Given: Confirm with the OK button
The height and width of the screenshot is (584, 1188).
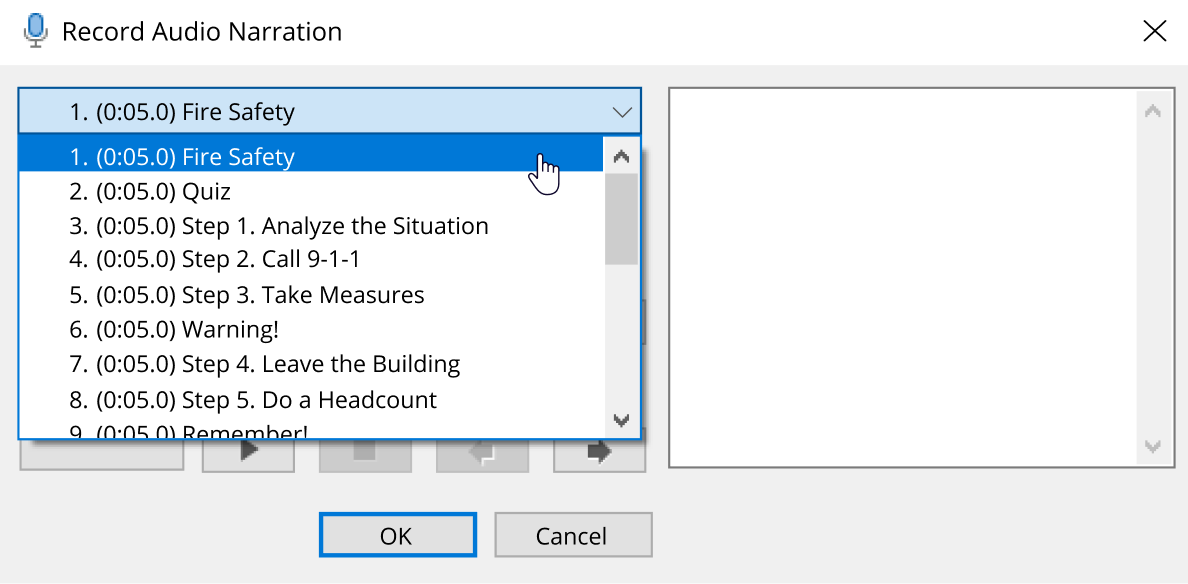Looking at the screenshot, I should click(397, 534).
